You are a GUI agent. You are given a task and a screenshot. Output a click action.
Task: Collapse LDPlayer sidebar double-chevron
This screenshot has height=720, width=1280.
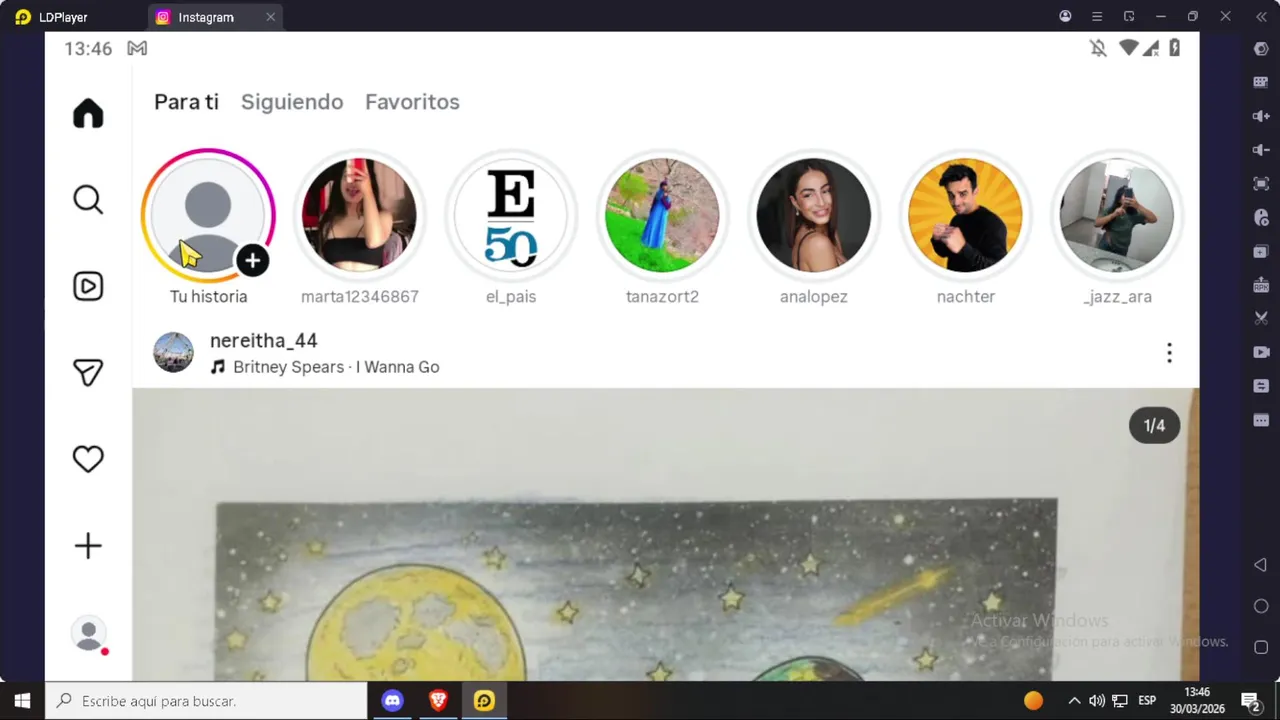(x=1261, y=17)
